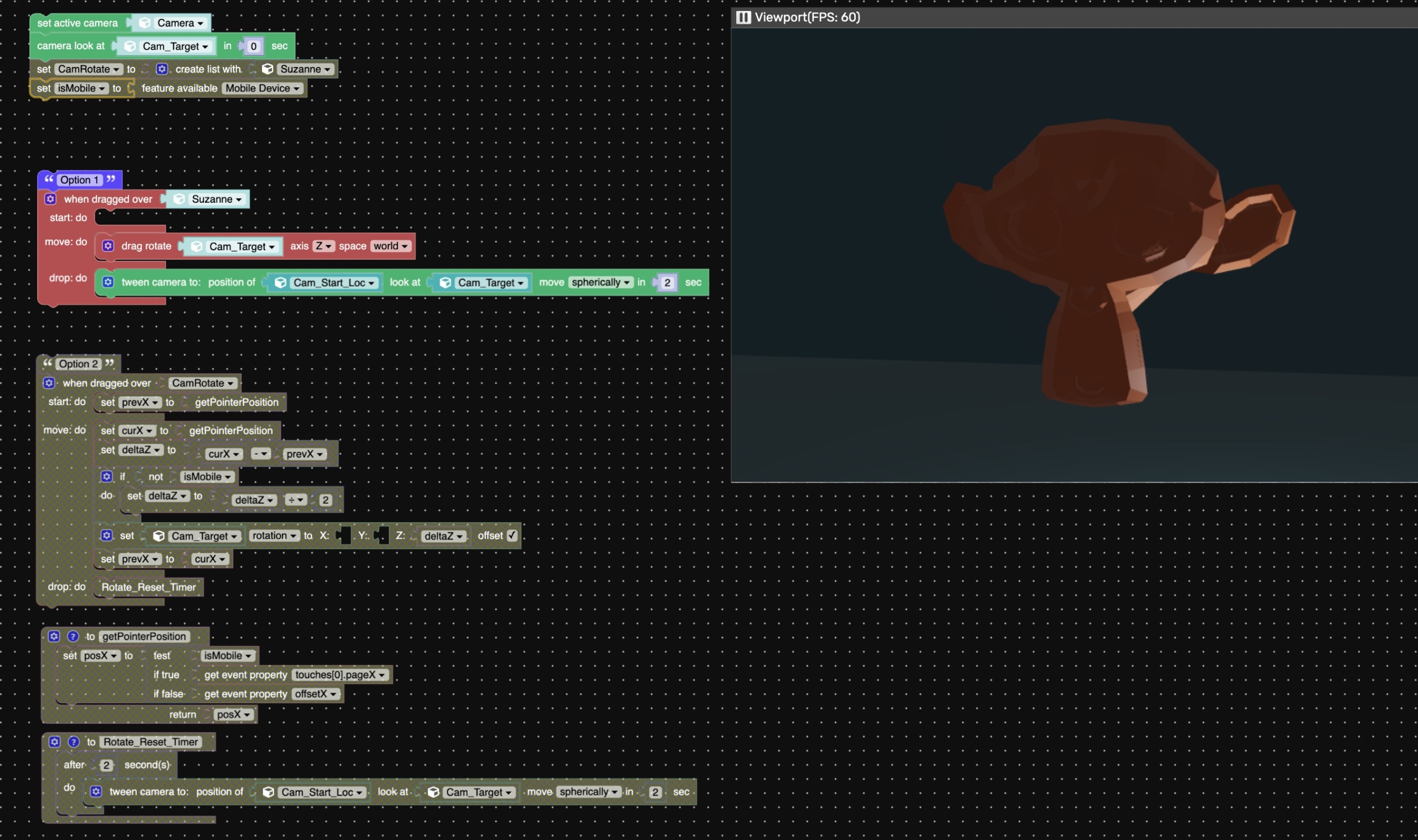Edit the Option 1 comment text

[79, 180]
